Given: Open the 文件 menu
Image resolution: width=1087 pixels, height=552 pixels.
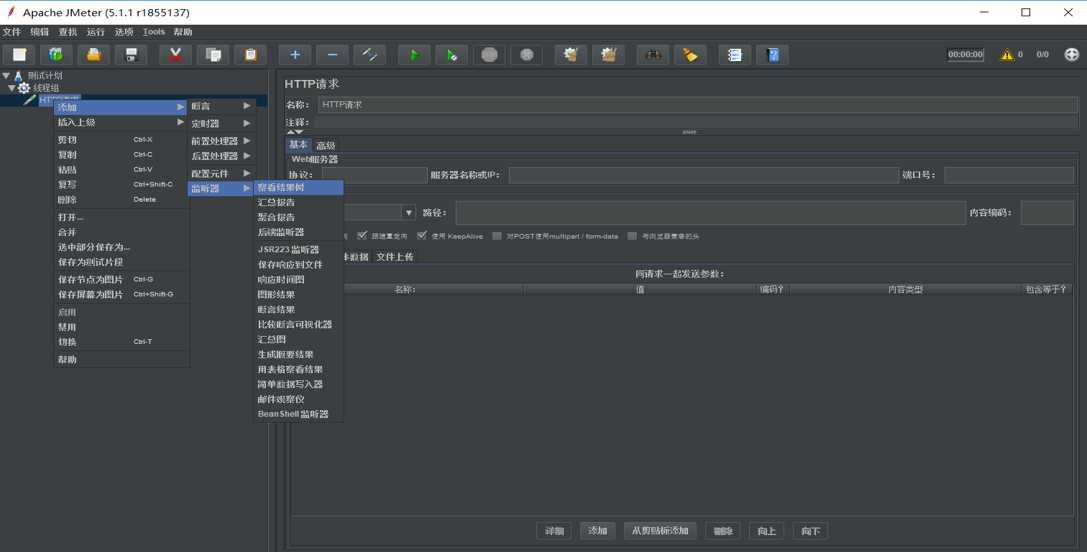Looking at the screenshot, I should 12,32.
